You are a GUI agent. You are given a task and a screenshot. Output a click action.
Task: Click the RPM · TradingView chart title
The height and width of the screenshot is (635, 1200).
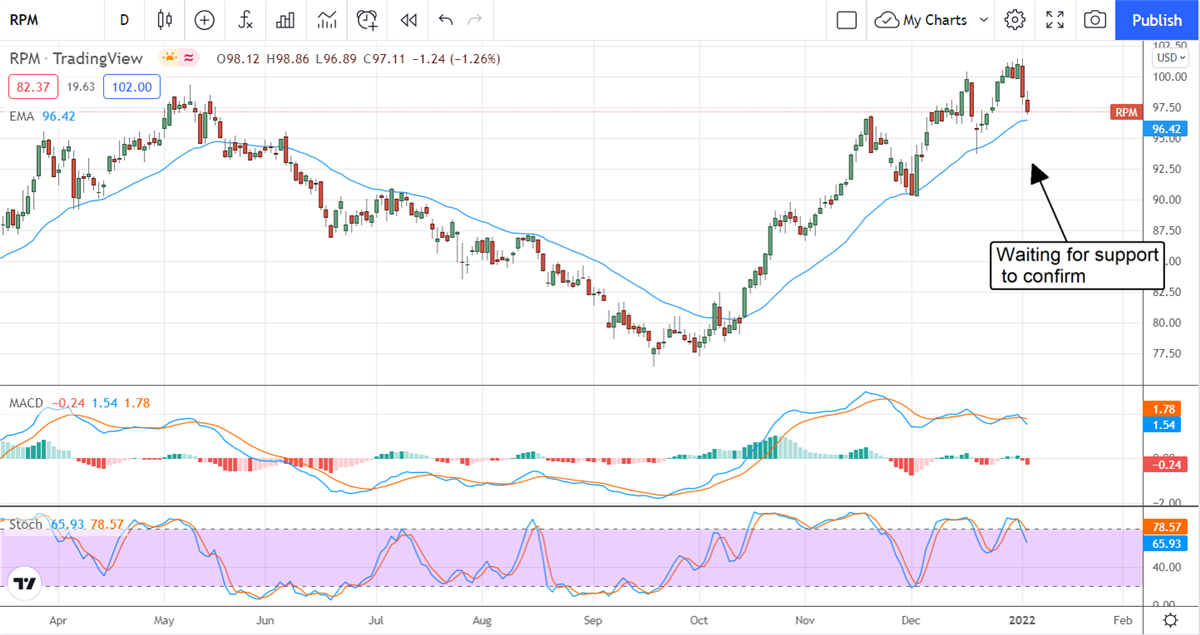[76, 59]
